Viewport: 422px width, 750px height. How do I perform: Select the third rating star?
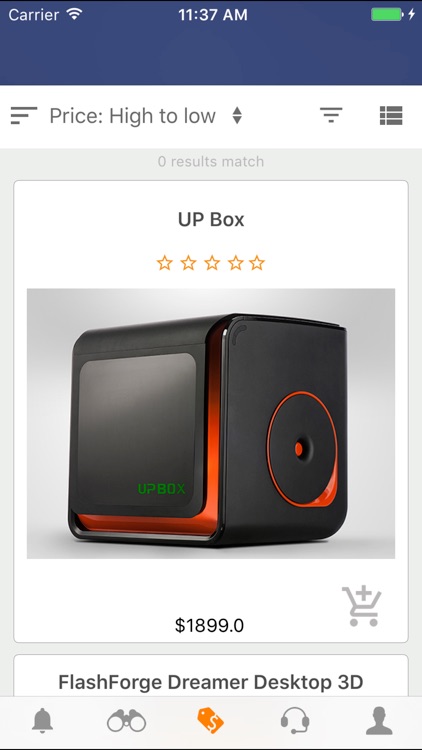[x=211, y=263]
